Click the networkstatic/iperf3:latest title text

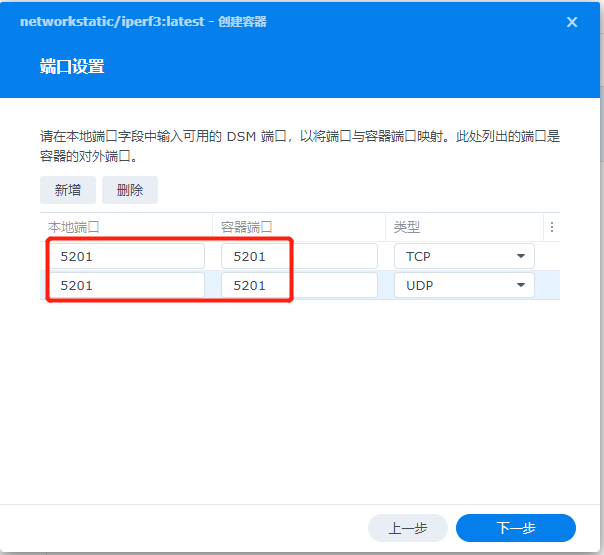pyautogui.click(x=112, y=22)
